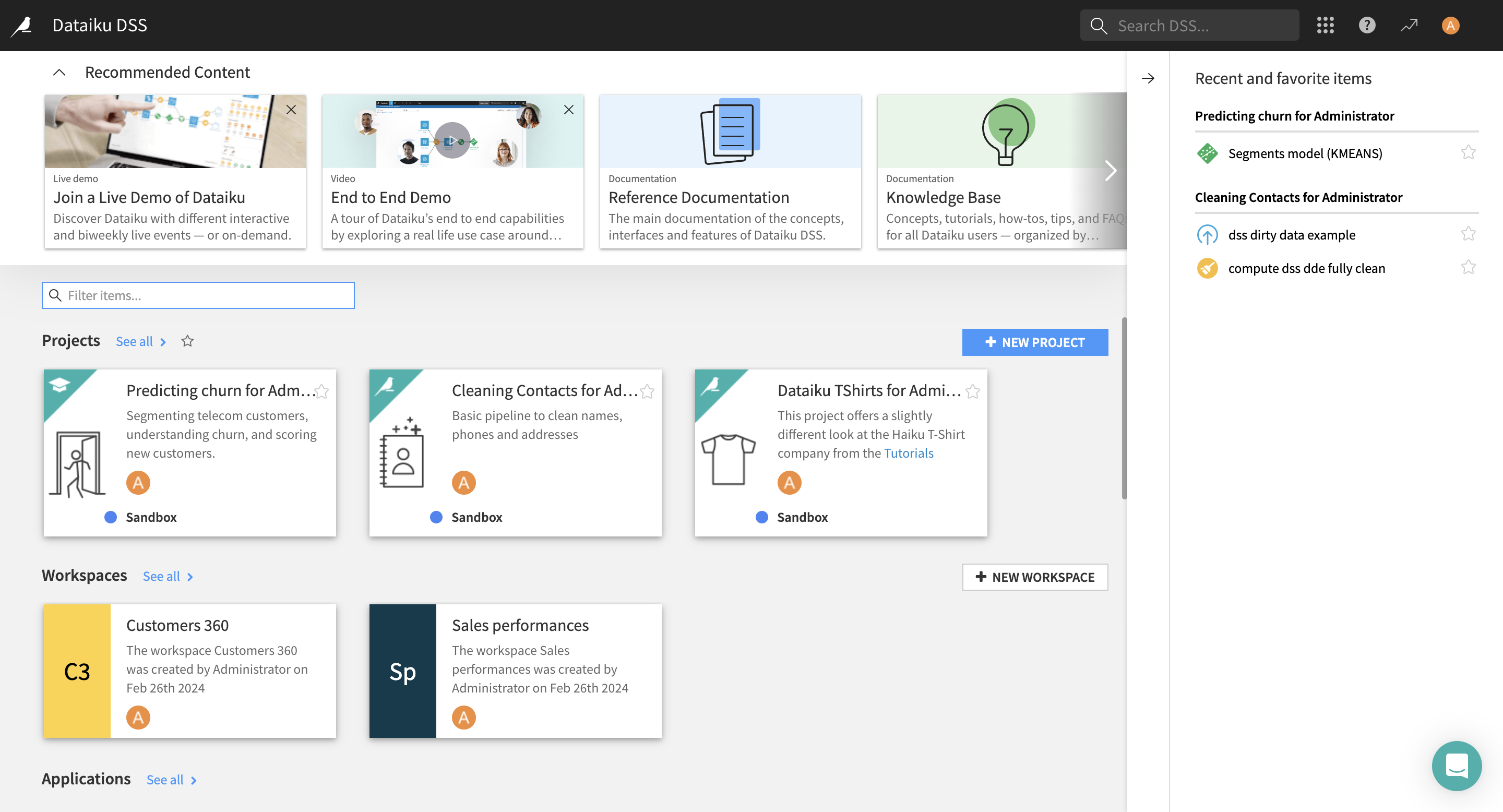Click the green Segments model icon

1207,153
